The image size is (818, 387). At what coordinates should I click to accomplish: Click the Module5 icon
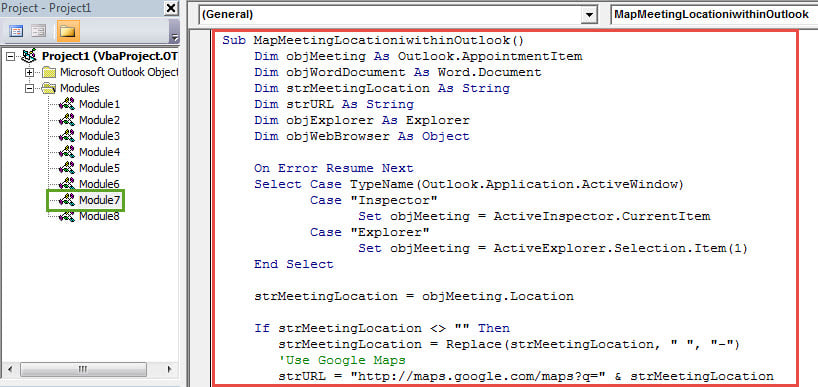point(68,168)
